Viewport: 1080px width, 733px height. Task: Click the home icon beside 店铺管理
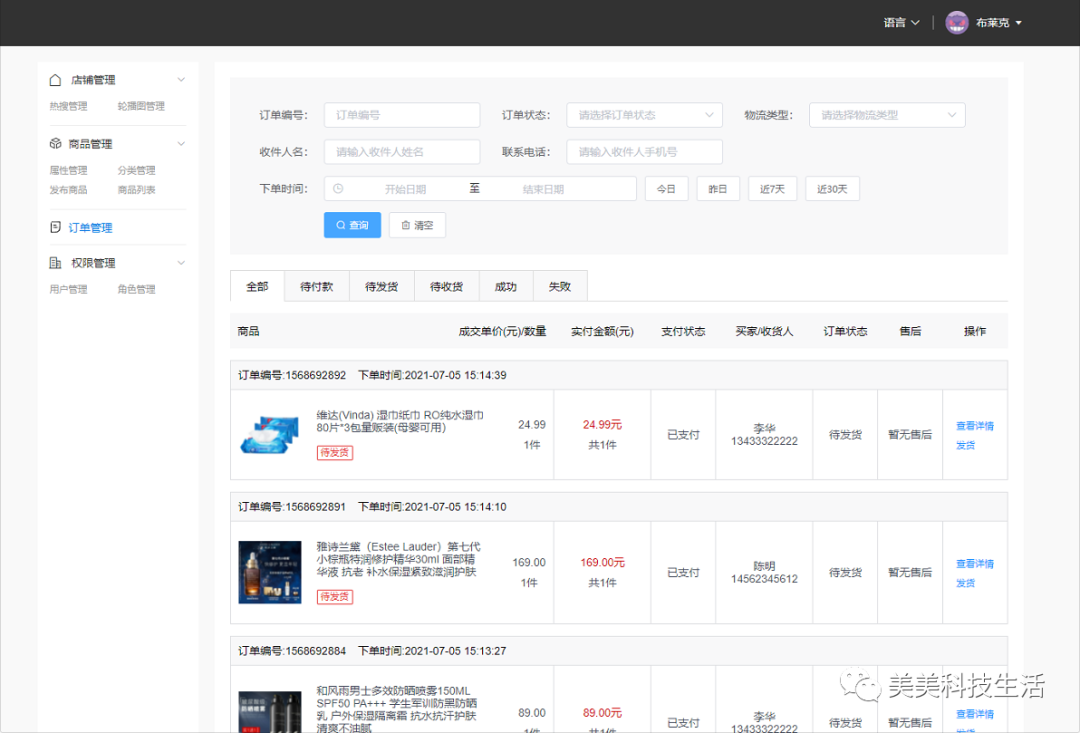[55, 79]
